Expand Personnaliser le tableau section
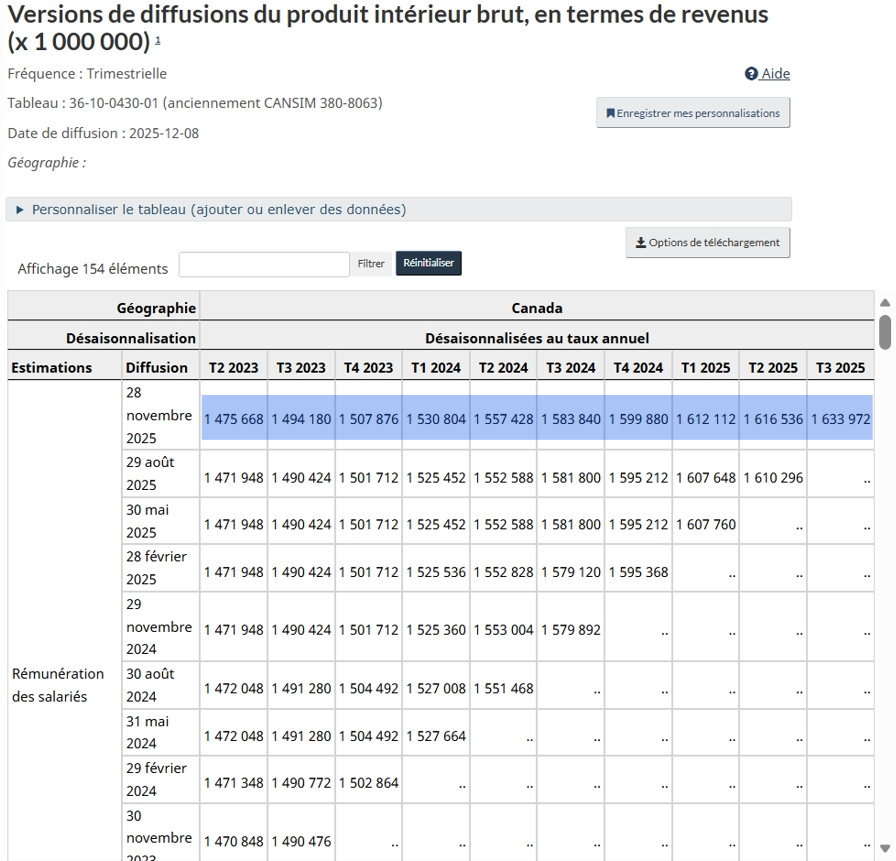This screenshot has height=861, width=896. (x=218, y=210)
